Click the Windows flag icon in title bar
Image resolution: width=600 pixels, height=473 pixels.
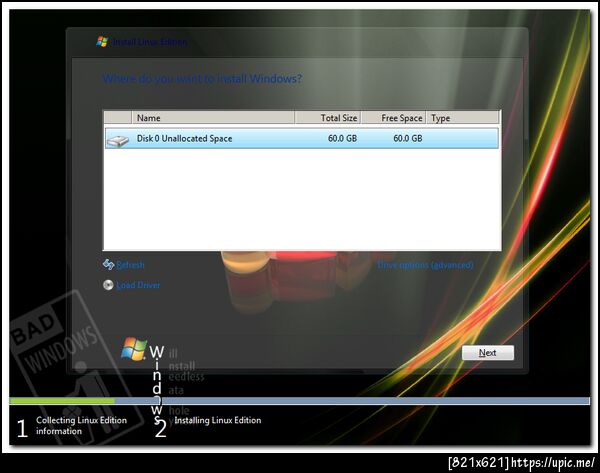coord(102,42)
